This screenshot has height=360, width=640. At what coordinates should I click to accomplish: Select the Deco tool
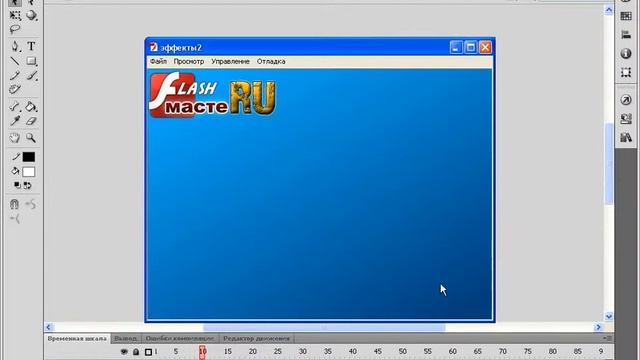point(15,89)
